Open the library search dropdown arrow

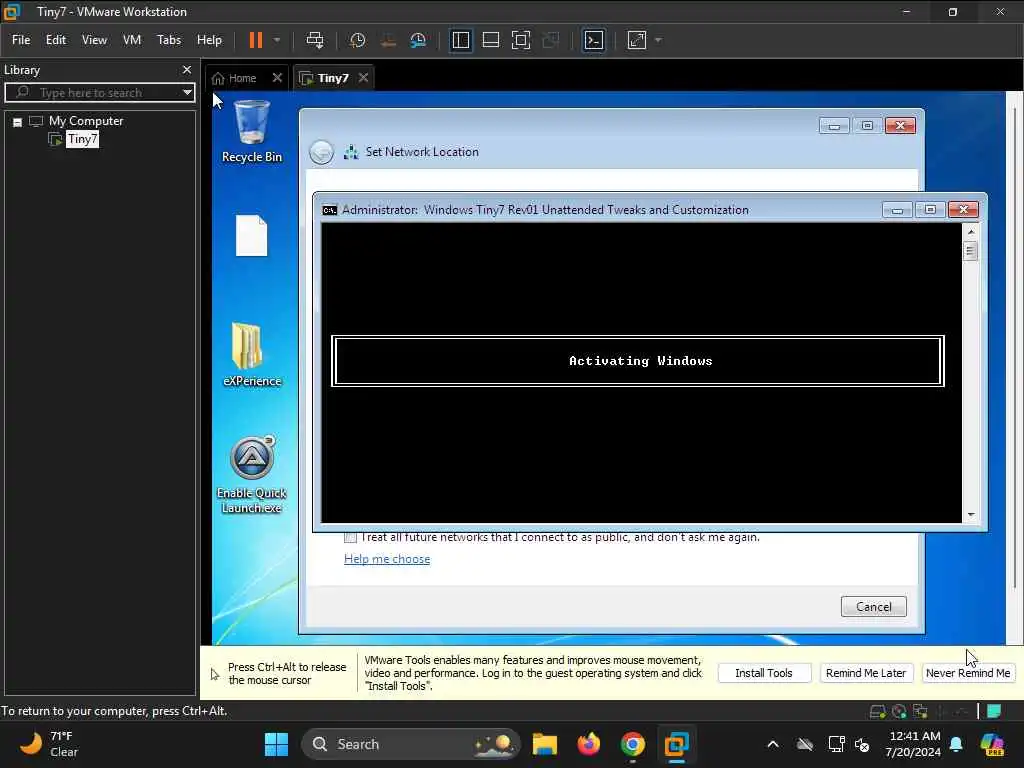tap(187, 93)
